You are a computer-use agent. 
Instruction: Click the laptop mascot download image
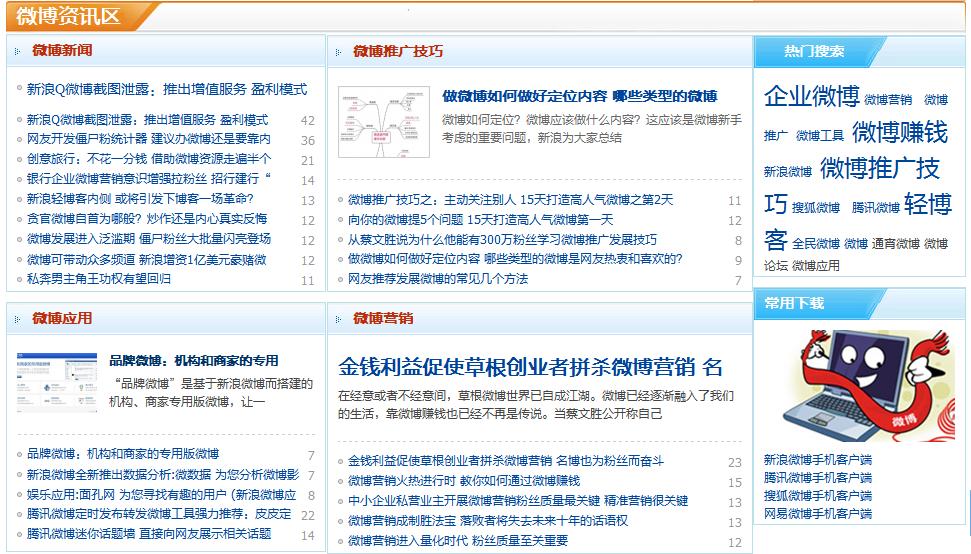(865, 385)
